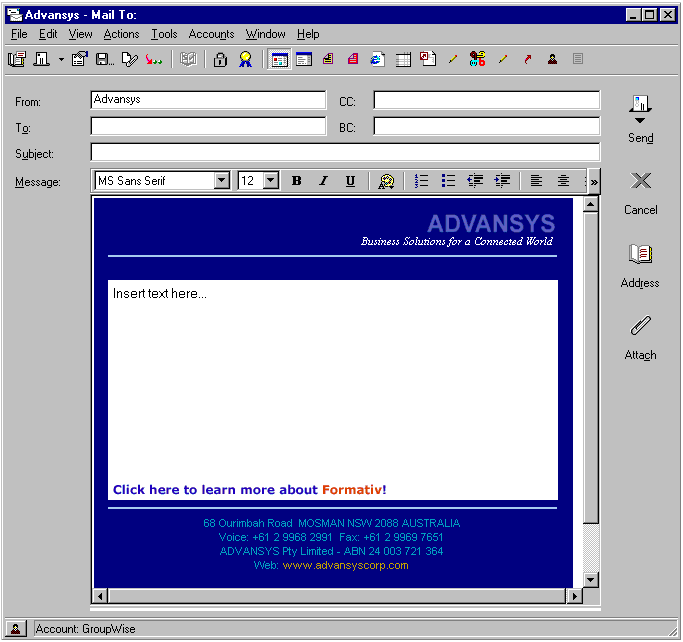The image size is (683, 642).
Task: Click the Cancel button with X
Action: click(640, 193)
